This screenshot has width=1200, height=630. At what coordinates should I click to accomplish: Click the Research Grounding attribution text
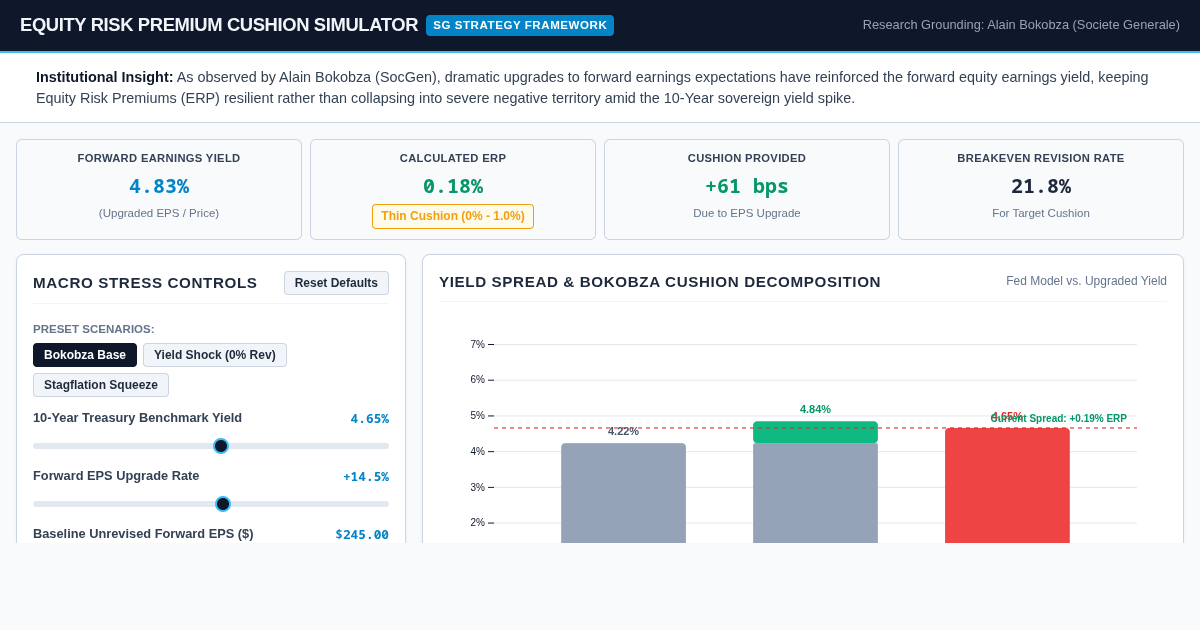pyautogui.click(x=1021, y=25)
